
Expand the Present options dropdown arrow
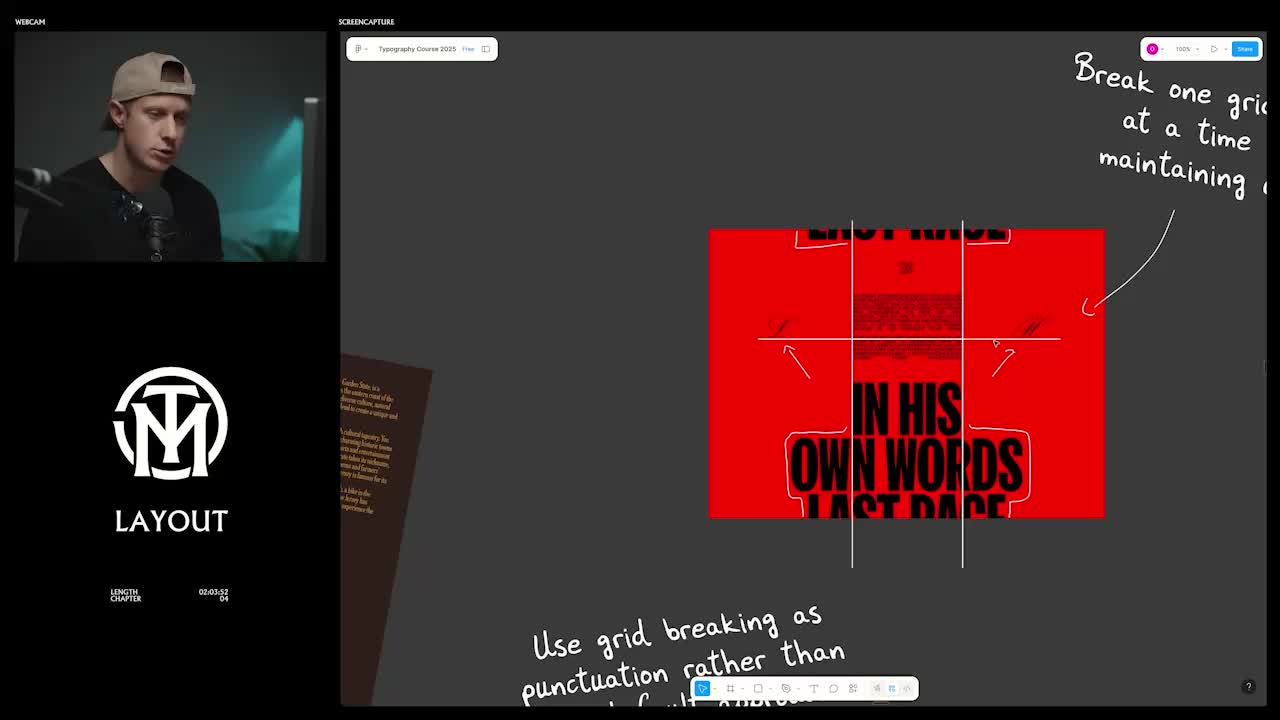1226,49
